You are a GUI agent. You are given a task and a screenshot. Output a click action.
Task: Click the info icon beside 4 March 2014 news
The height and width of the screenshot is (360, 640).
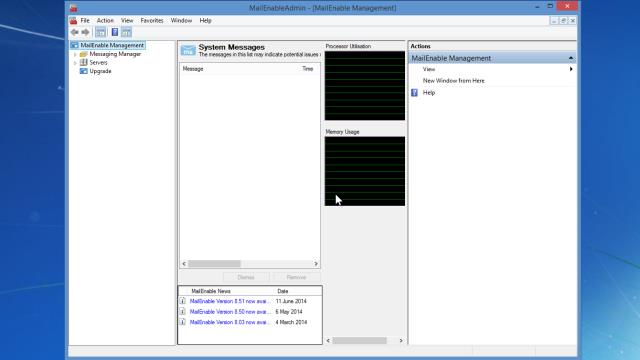click(182, 322)
